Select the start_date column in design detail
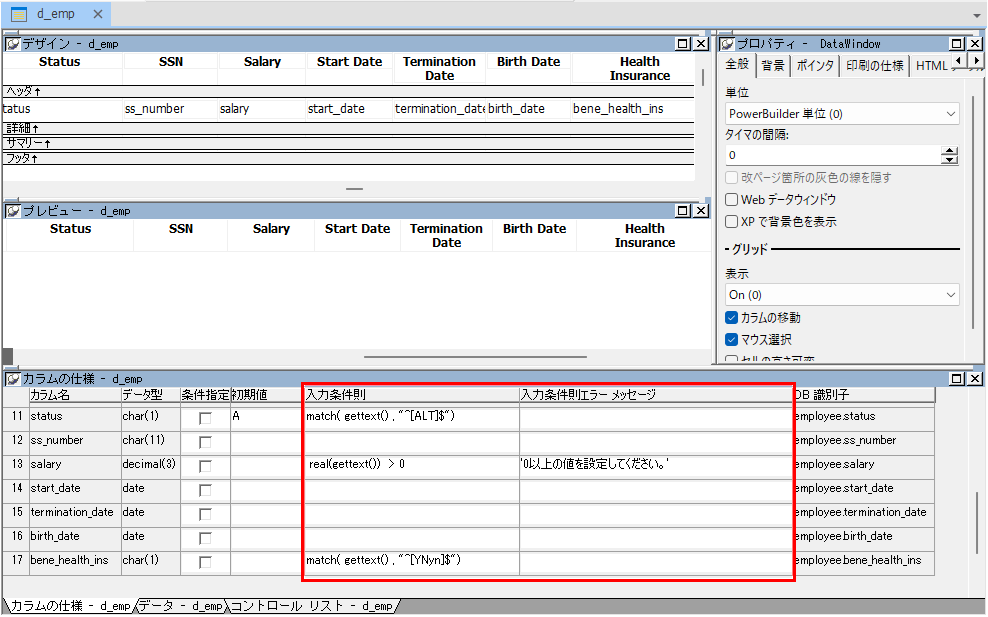This screenshot has width=988, height=617. pos(349,109)
